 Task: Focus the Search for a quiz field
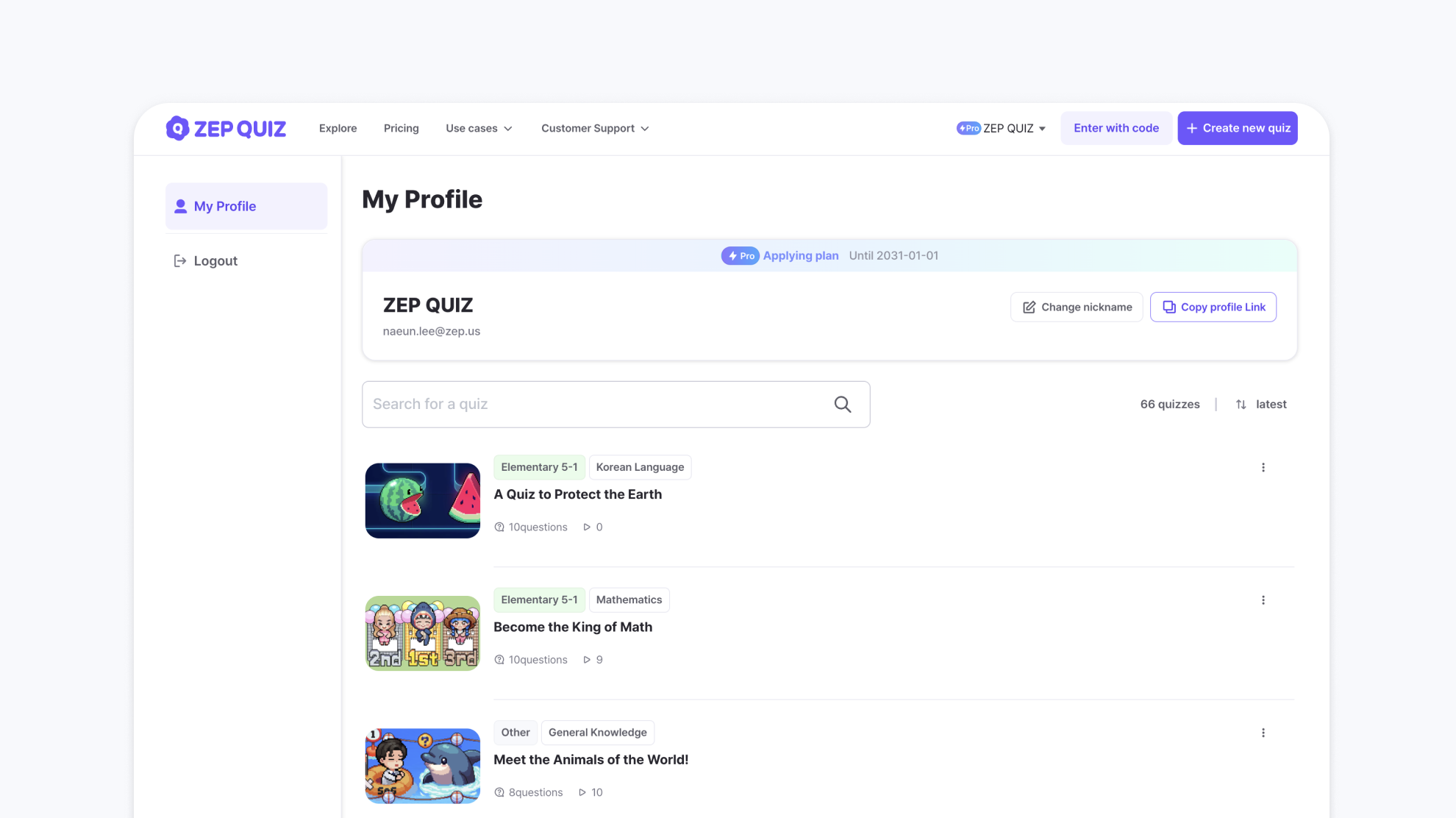pyautogui.click(x=615, y=404)
